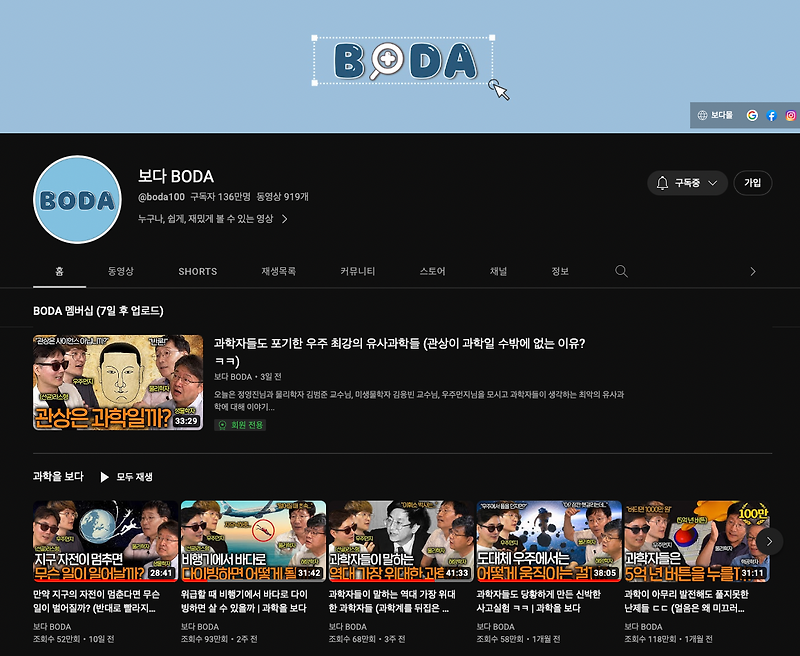Screen dimensions: 800x656
Task: Click title 과학자들이 말하는 역대 가장 위대
Action: click(x=392, y=601)
